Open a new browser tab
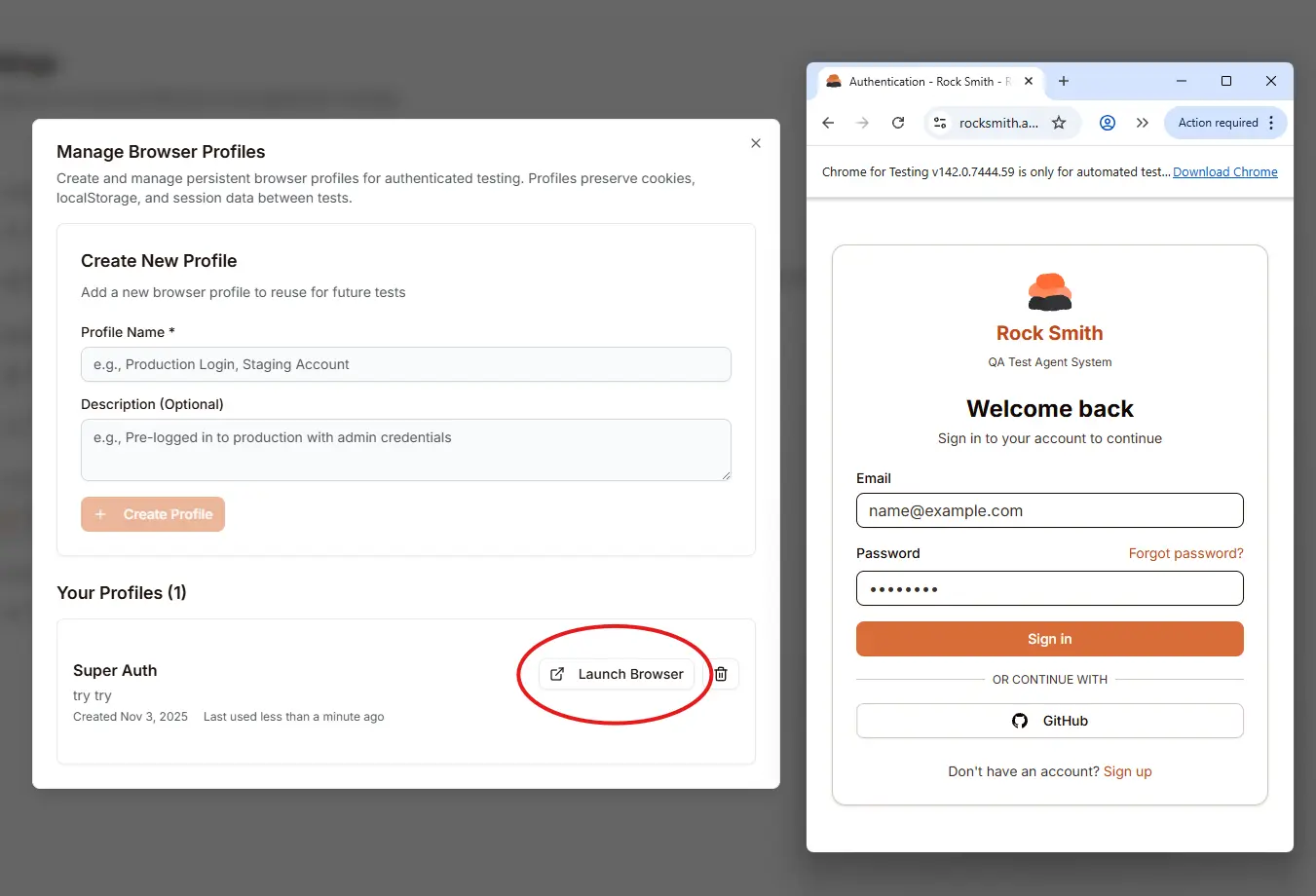Image resolution: width=1316 pixels, height=896 pixels. [x=1064, y=82]
